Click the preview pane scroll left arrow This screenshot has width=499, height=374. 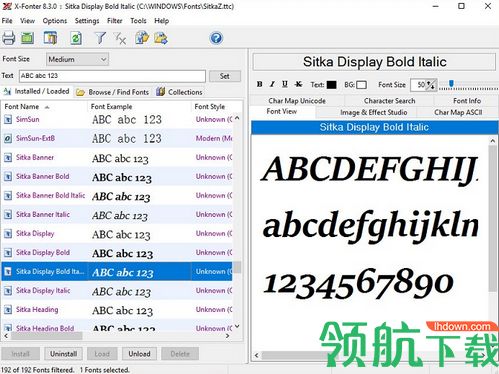pyautogui.click(x=256, y=355)
